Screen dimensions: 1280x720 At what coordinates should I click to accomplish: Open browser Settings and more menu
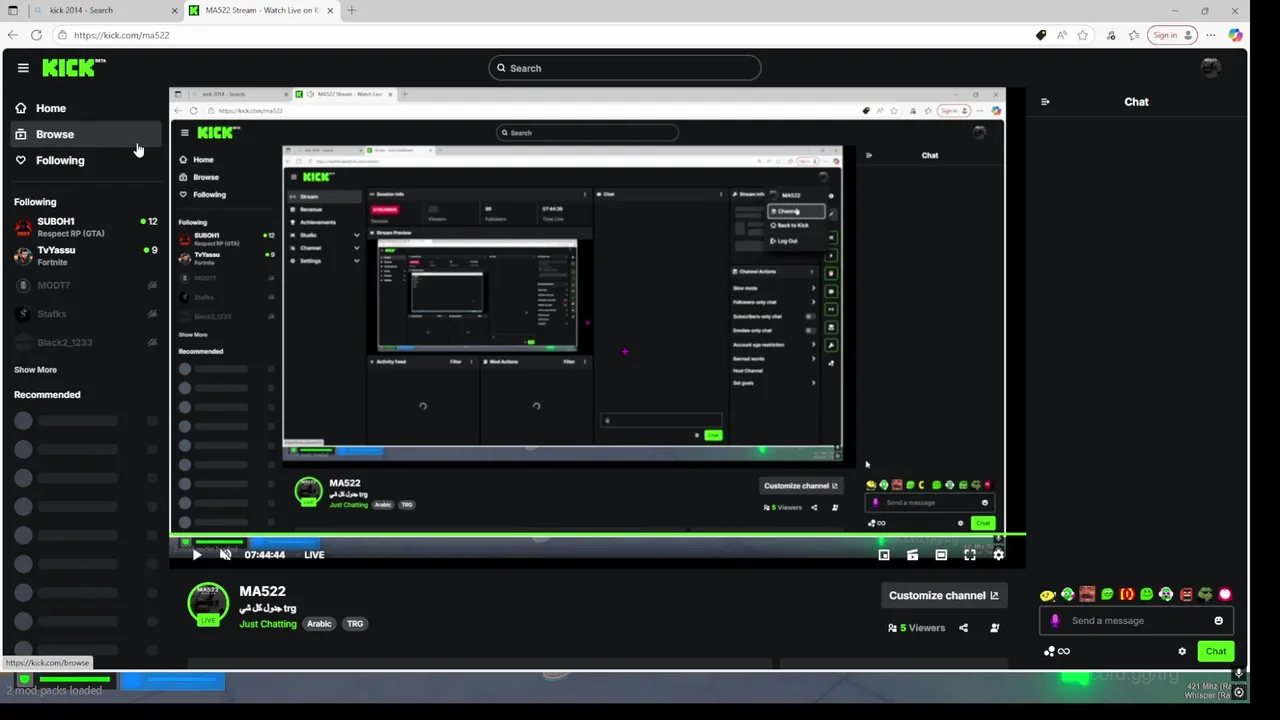(1211, 35)
